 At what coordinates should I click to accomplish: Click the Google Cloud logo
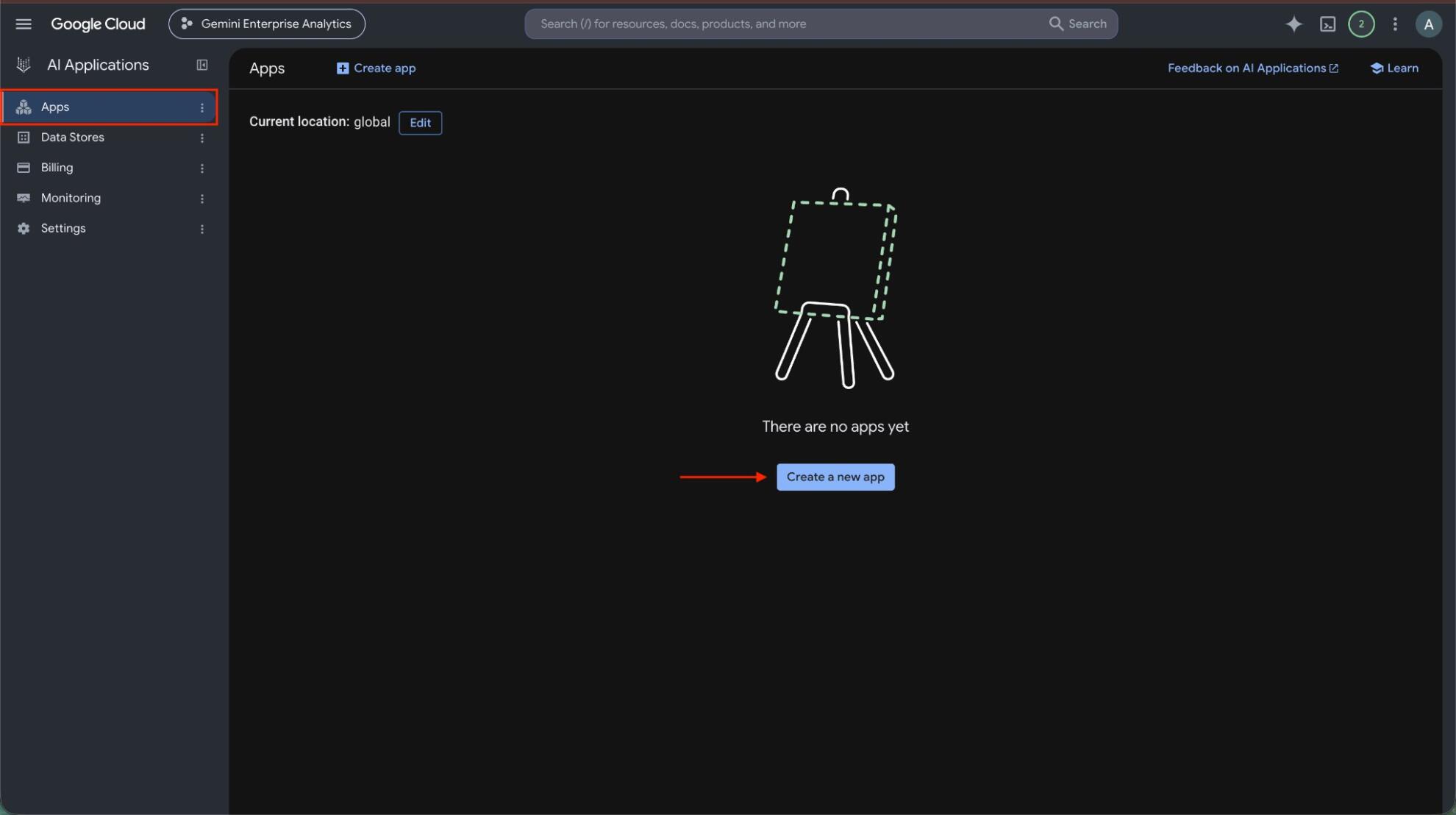pos(98,24)
